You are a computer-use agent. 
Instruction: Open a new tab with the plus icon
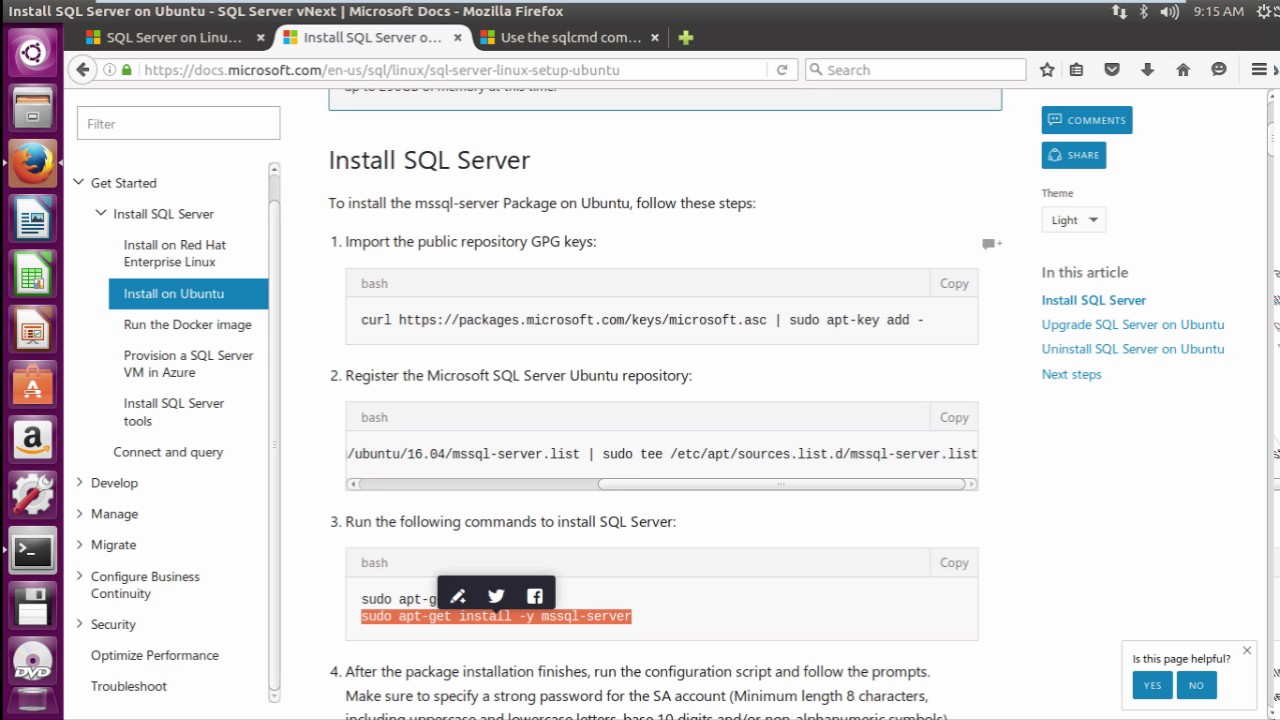pyautogui.click(x=685, y=38)
